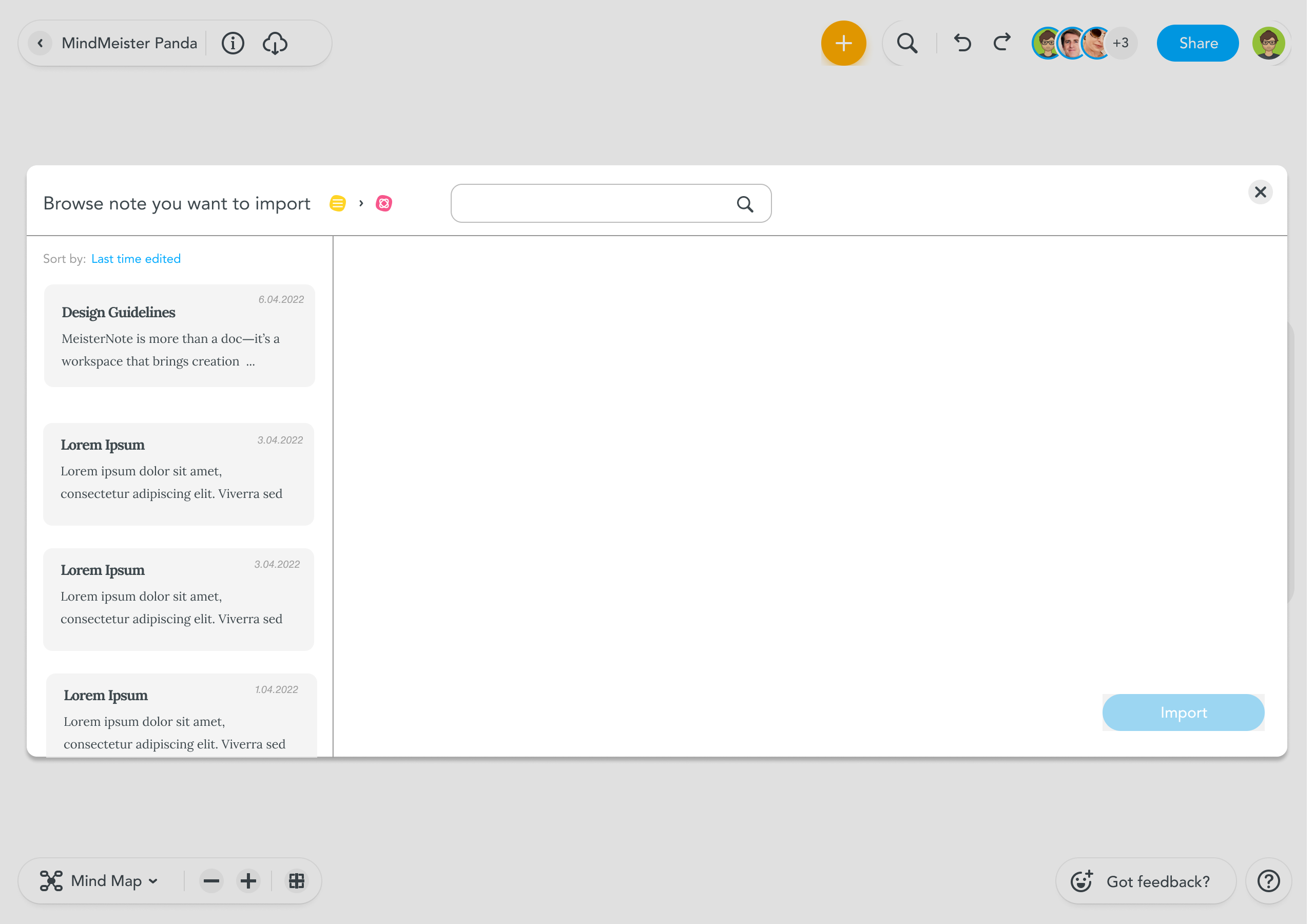Redo the last action
Screen dimensions: 1314x924
click(x=1002, y=43)
